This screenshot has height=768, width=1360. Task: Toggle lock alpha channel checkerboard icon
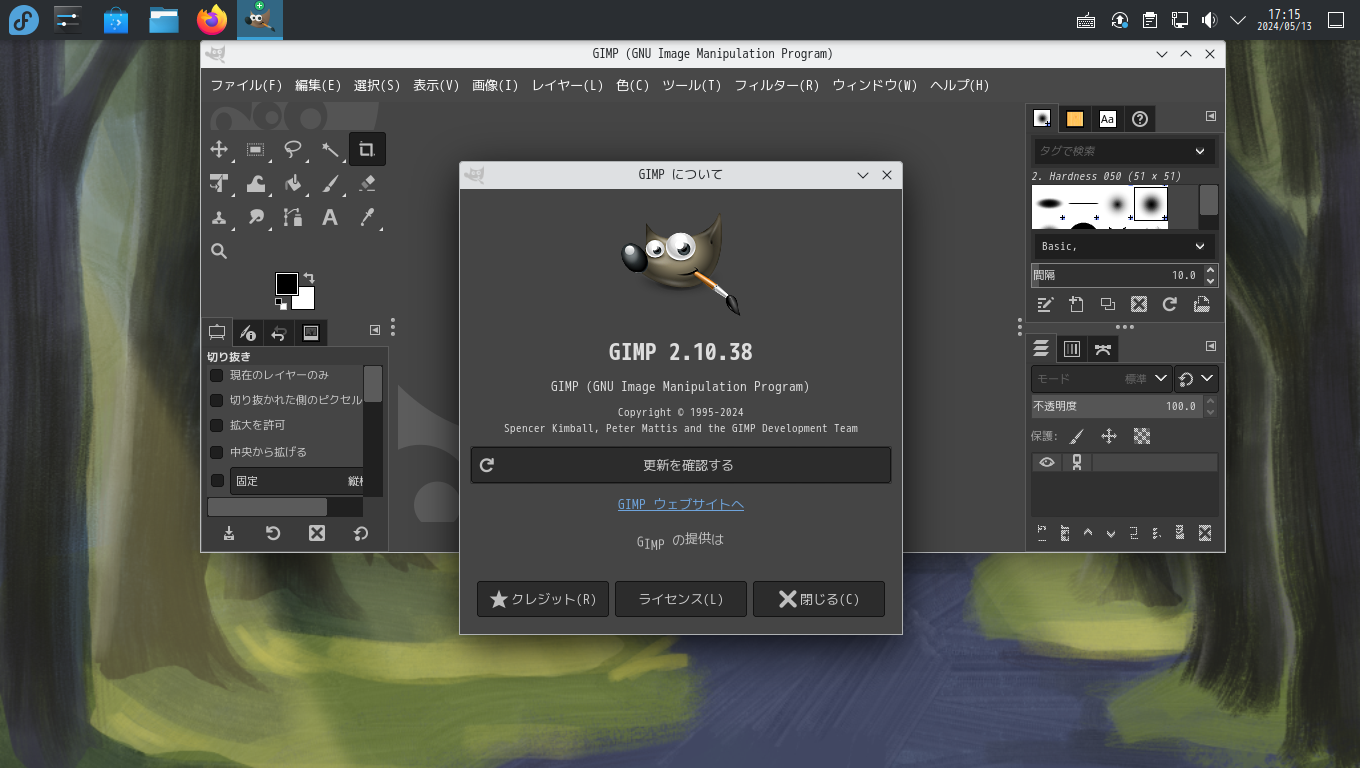[x=1141, y=436]
